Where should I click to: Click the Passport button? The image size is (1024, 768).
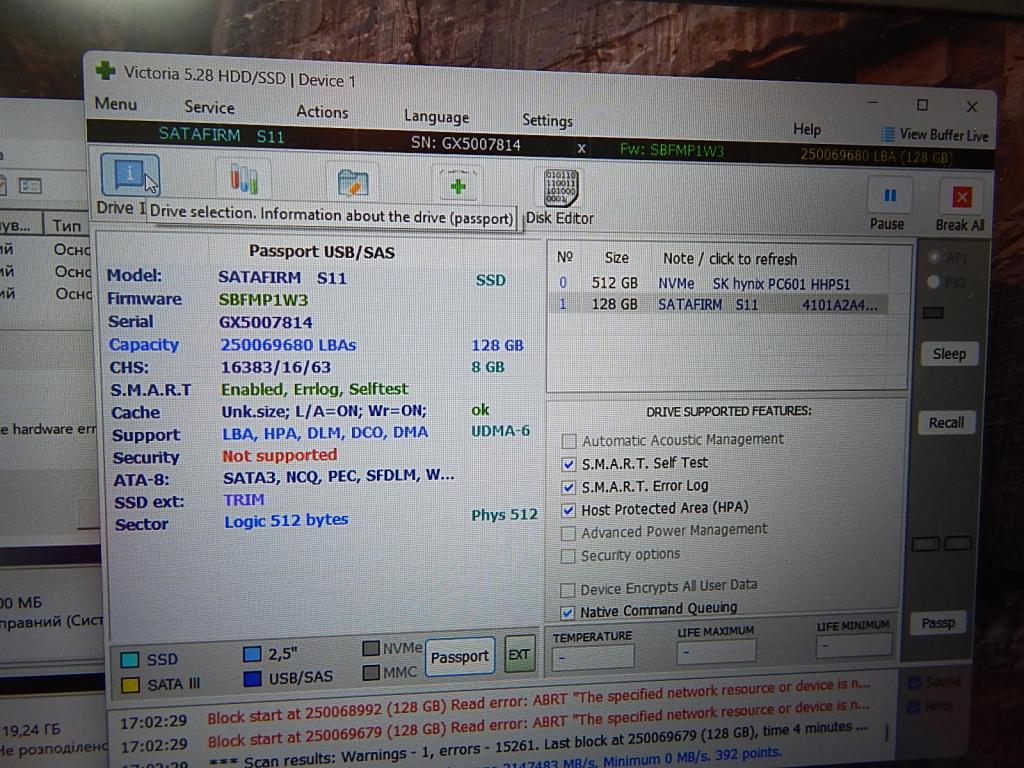point(459,657)
